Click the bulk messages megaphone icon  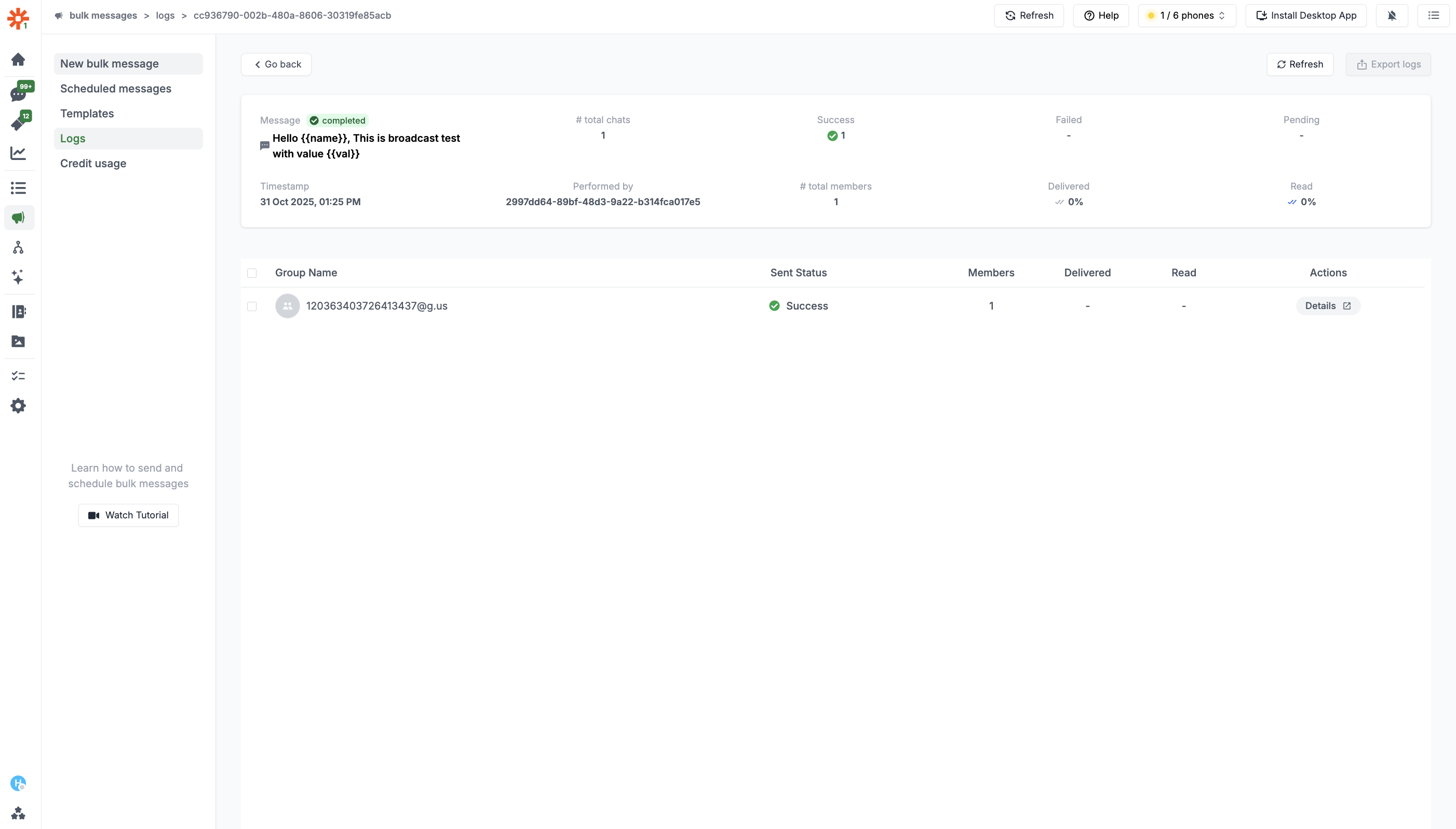[x=18, y=218]
